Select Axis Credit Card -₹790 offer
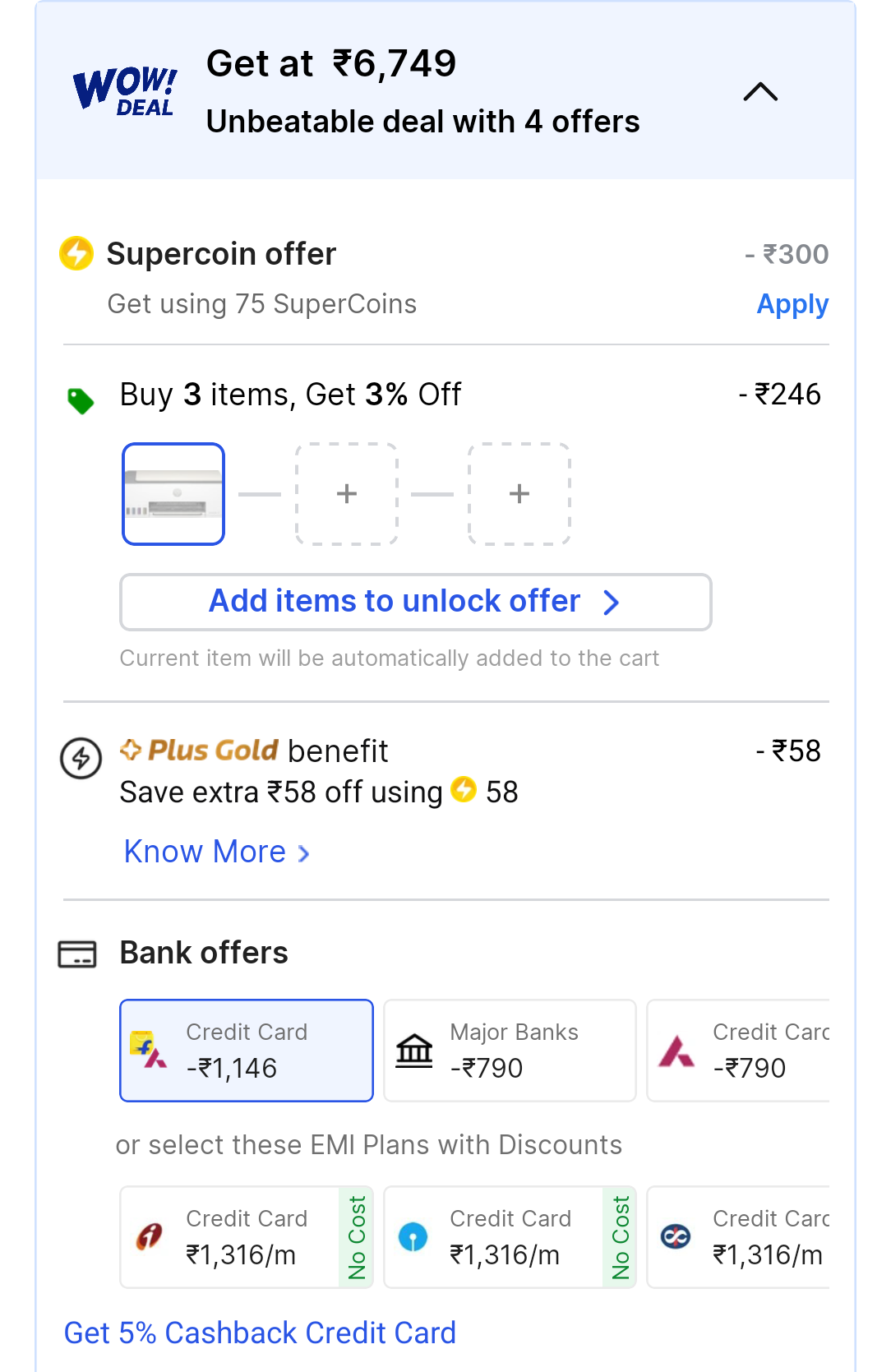891x1372 pixels. [x=738, y=1051]
